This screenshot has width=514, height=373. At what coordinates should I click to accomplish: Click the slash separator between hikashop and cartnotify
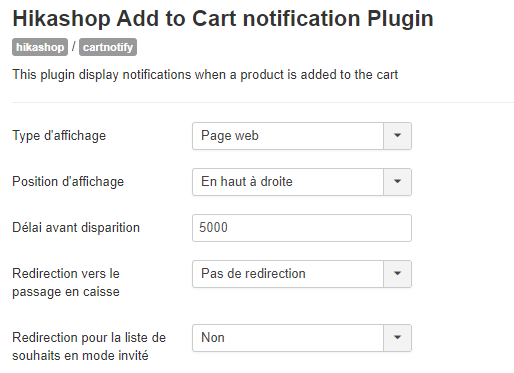74,46
